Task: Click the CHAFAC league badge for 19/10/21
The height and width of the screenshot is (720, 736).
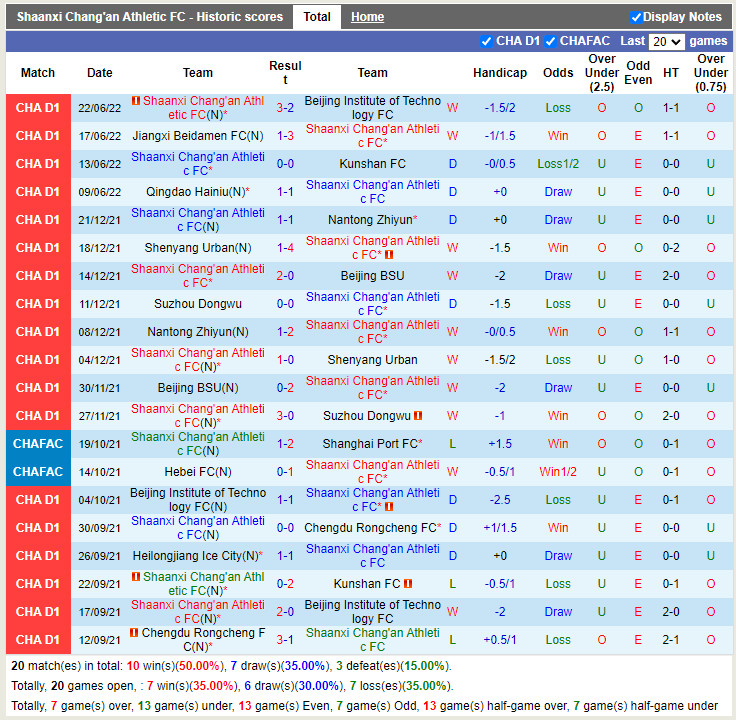Action: coord(38,444)
